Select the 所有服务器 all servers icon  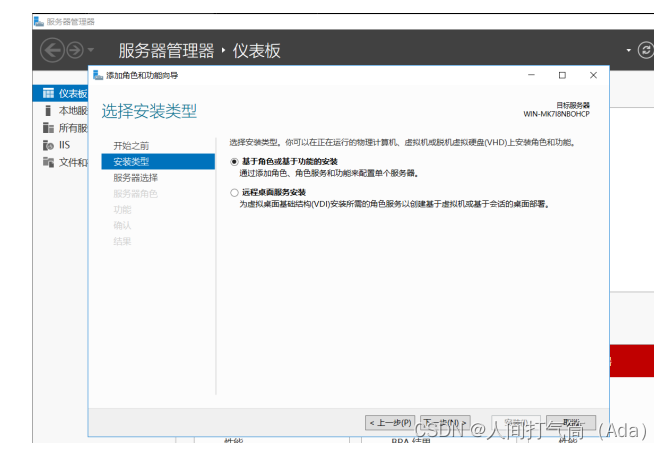[48, 127]
